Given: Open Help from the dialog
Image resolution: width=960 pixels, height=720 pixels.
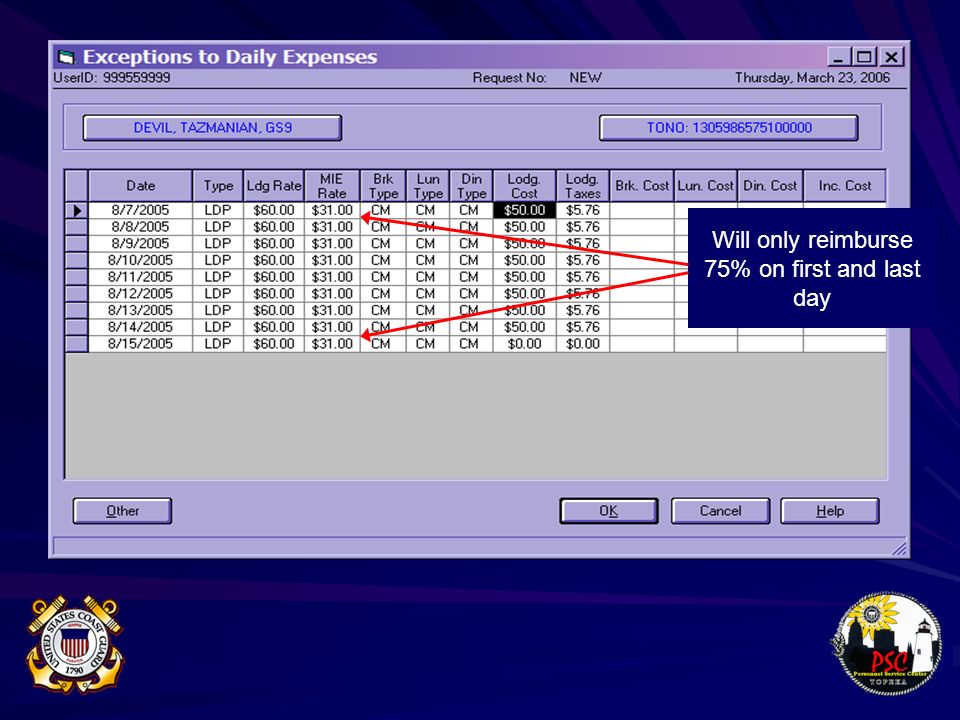Looking at the screenshot, I should click(x=830, y=511).
